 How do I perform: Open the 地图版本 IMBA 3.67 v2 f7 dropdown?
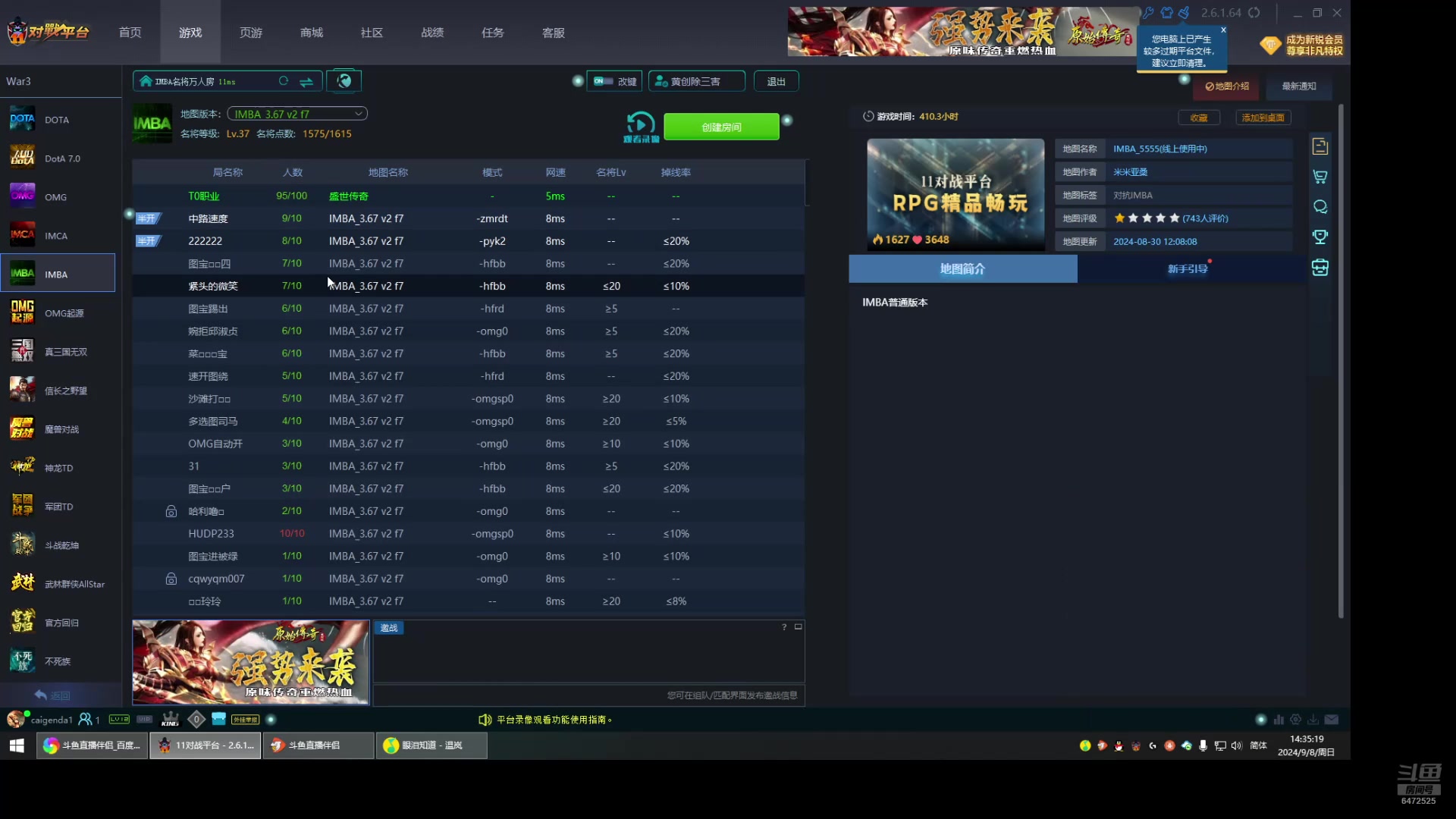(x=297, y=114)
